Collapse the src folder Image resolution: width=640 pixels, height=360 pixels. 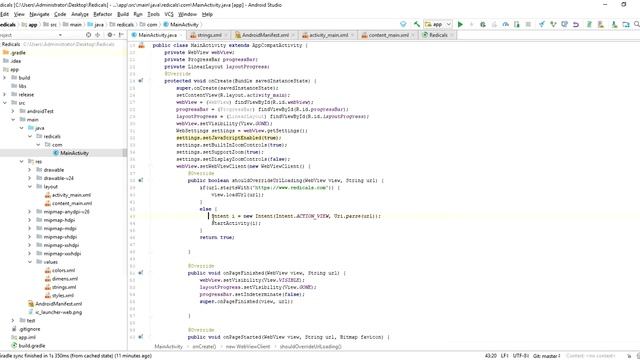coord(5,103)
